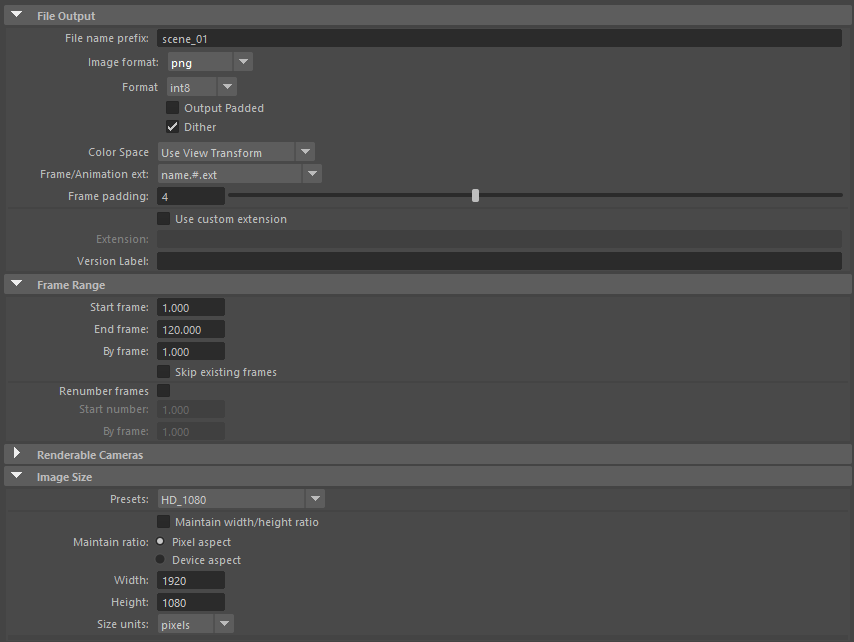This screenshot has height=642, width=854.
Task: Click the Maintain width/height ratio label
Action: 247,522
